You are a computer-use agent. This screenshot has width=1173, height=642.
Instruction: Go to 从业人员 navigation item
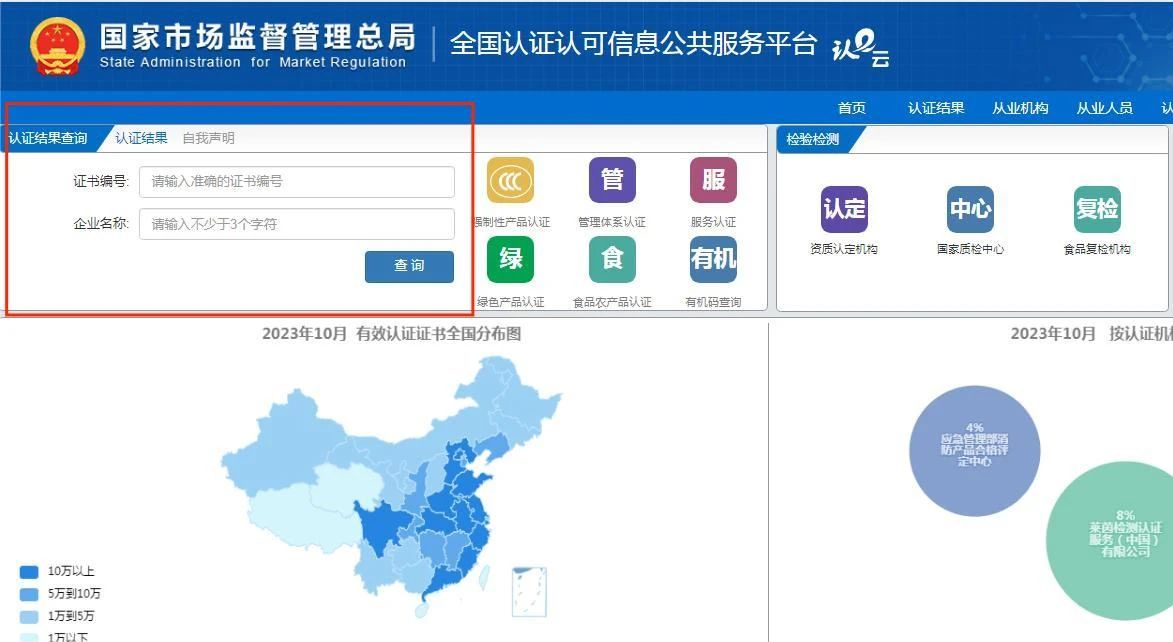(x=1104, y=108)
